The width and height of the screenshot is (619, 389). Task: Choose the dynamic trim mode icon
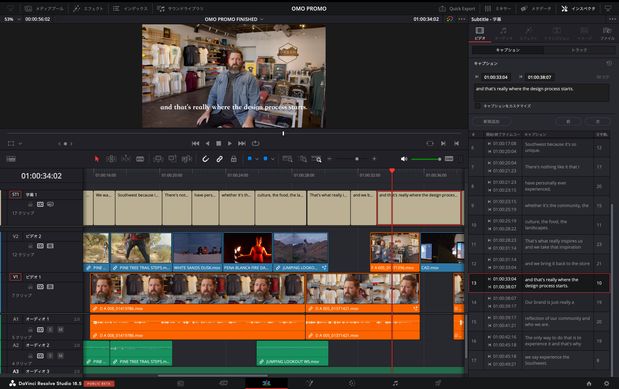pyautogui.click(x=126, y=159)
